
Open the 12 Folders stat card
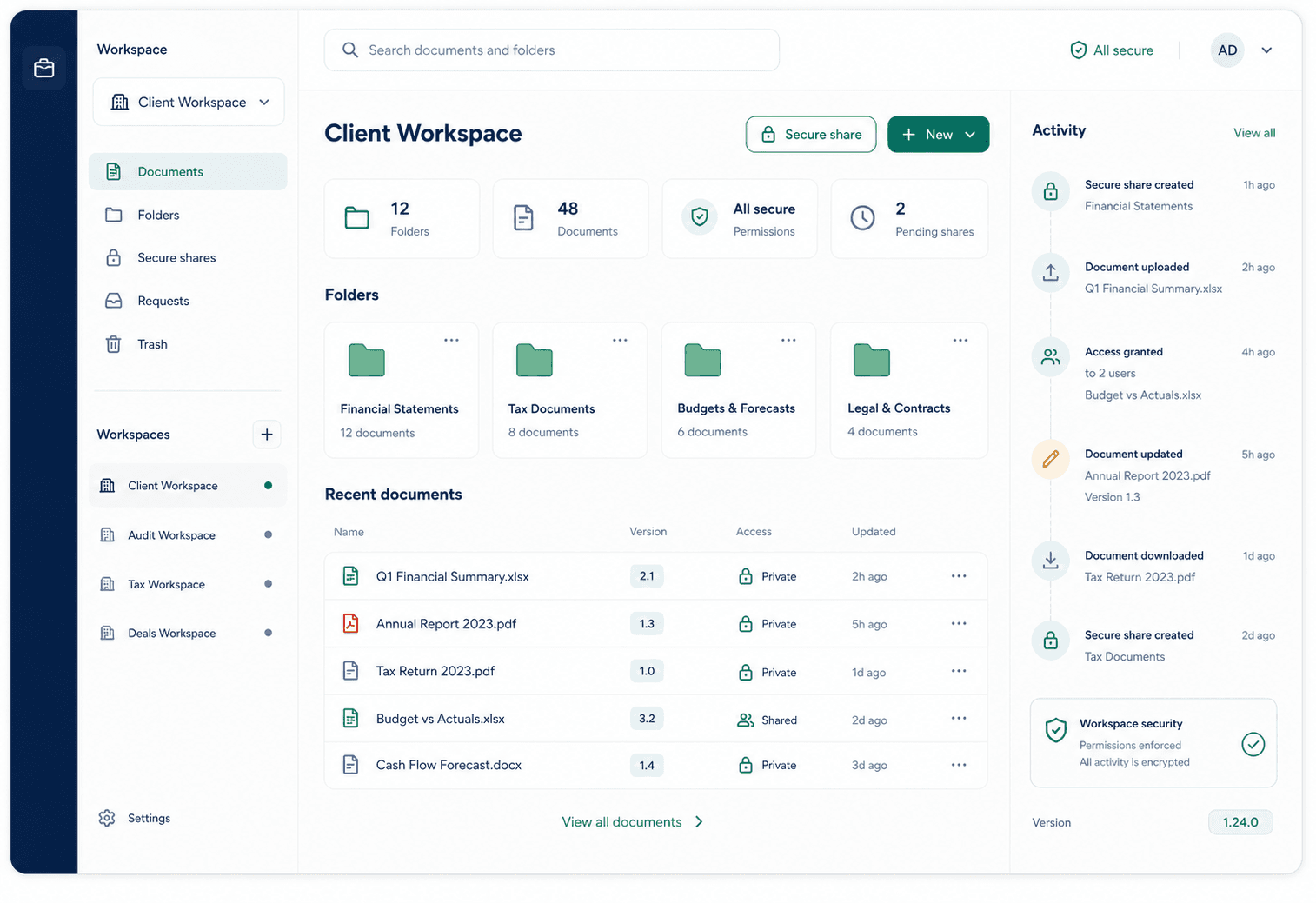pyautogui.click(x=402, y=219)
